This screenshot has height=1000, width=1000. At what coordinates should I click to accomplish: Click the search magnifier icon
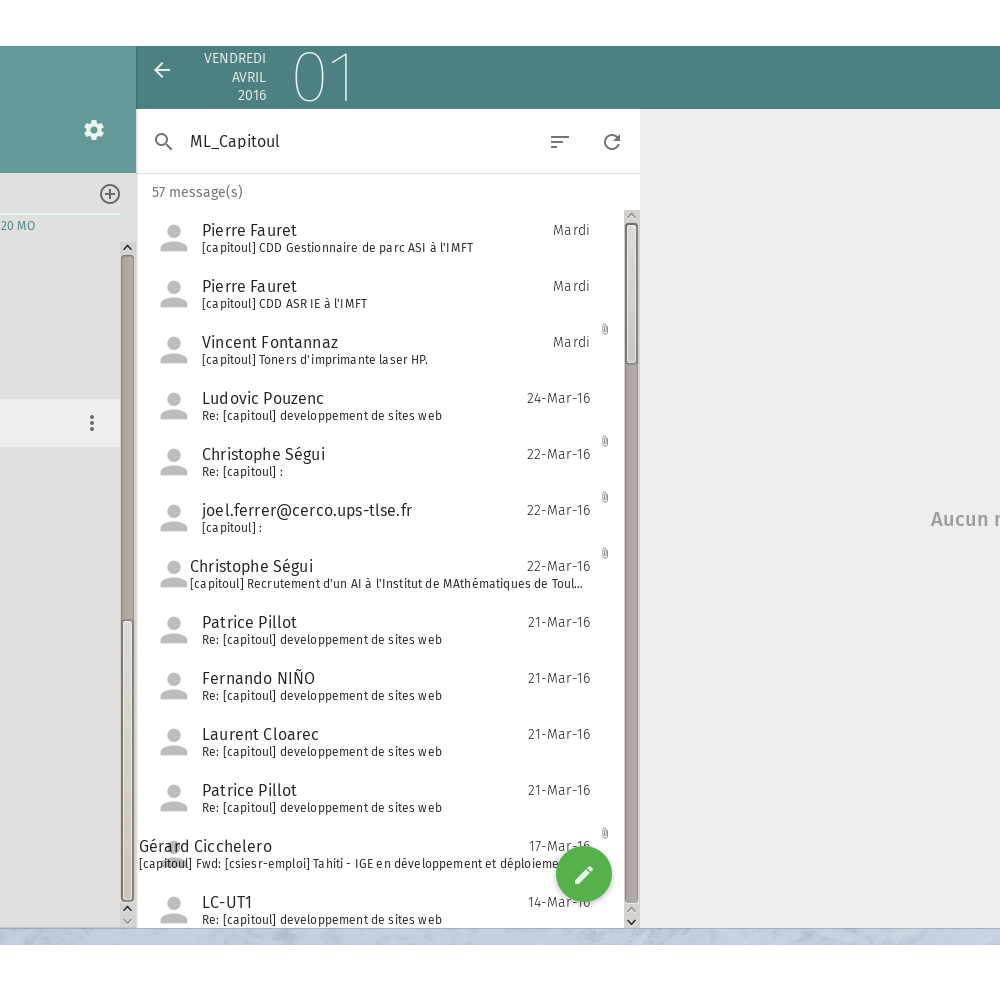click(x=164, y=142)
